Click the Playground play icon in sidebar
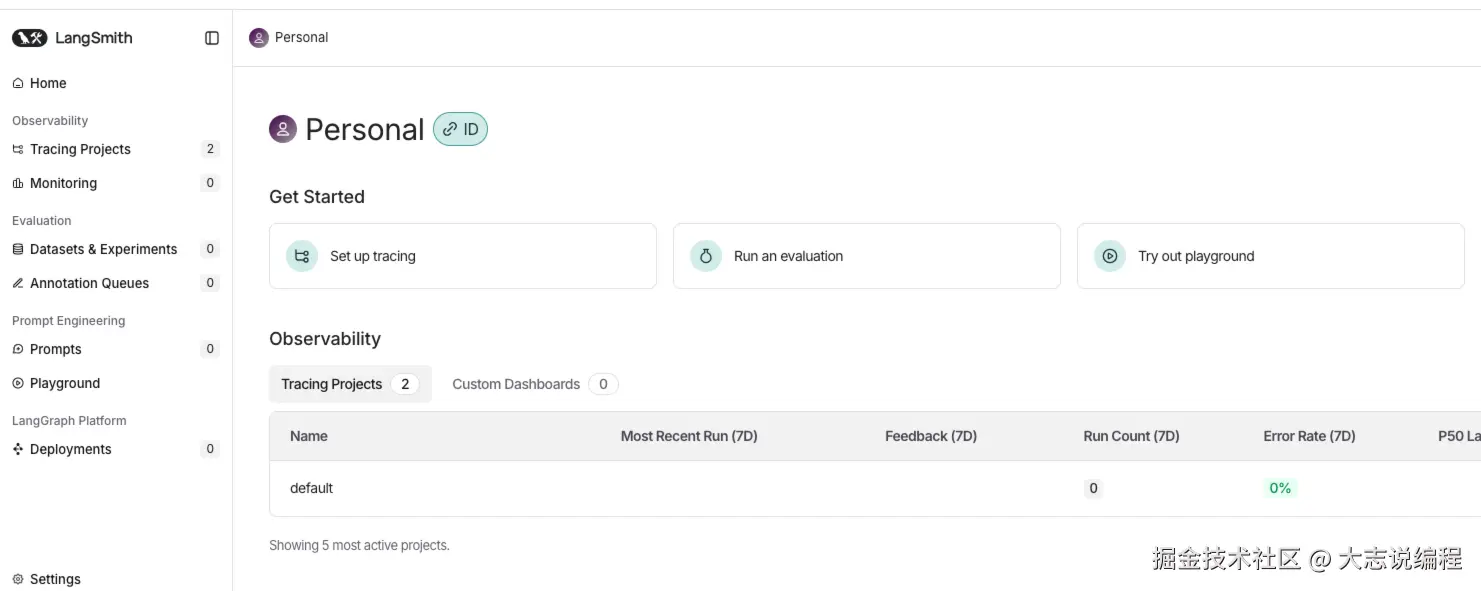This screenshot has height=591, width=1481. [x=17, y=383]
